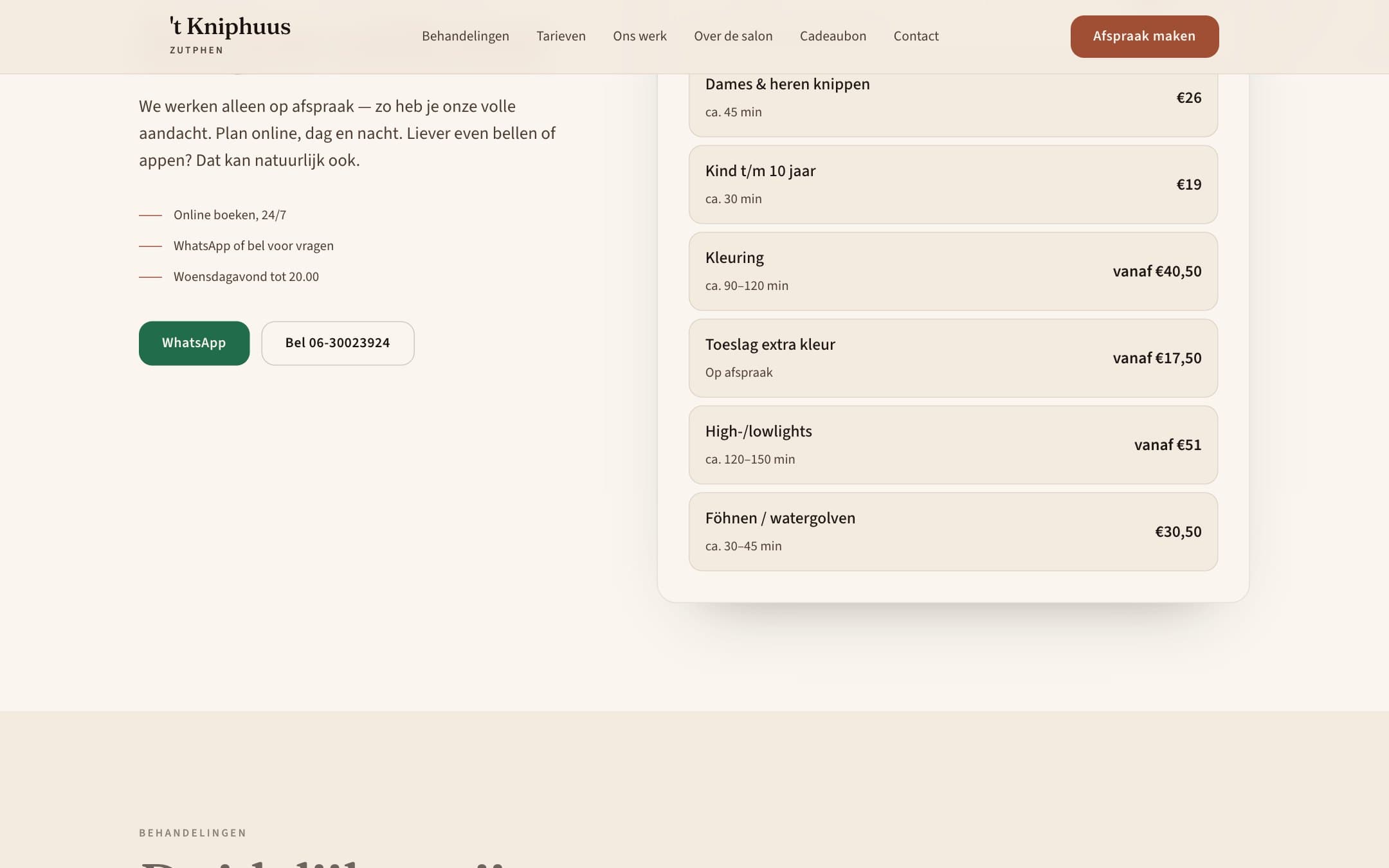Open the Over de salon page
This screenshot has width=1389, height=868.
tap(733, 36)
